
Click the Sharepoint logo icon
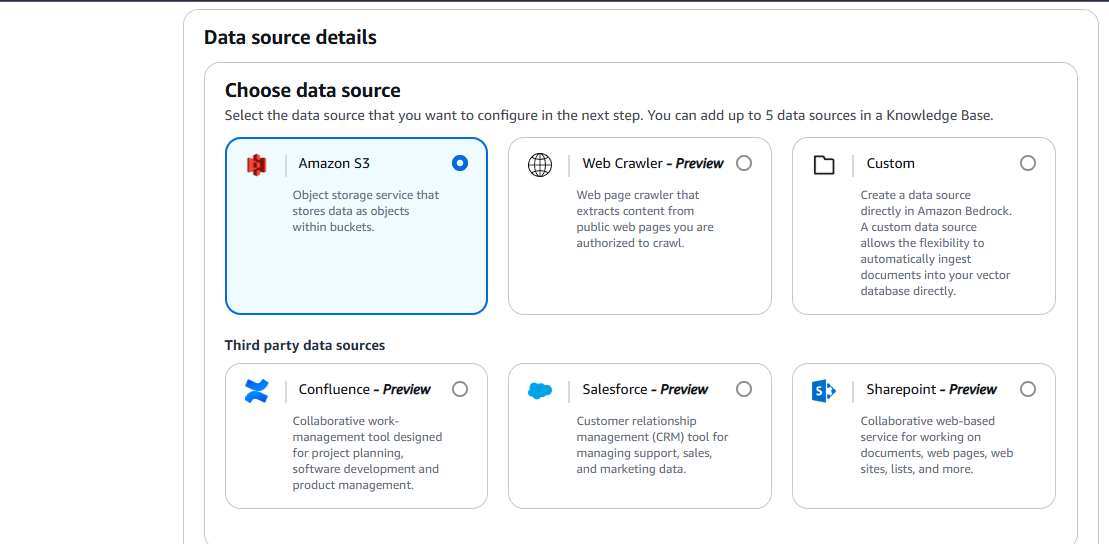[x=824, y=390]
